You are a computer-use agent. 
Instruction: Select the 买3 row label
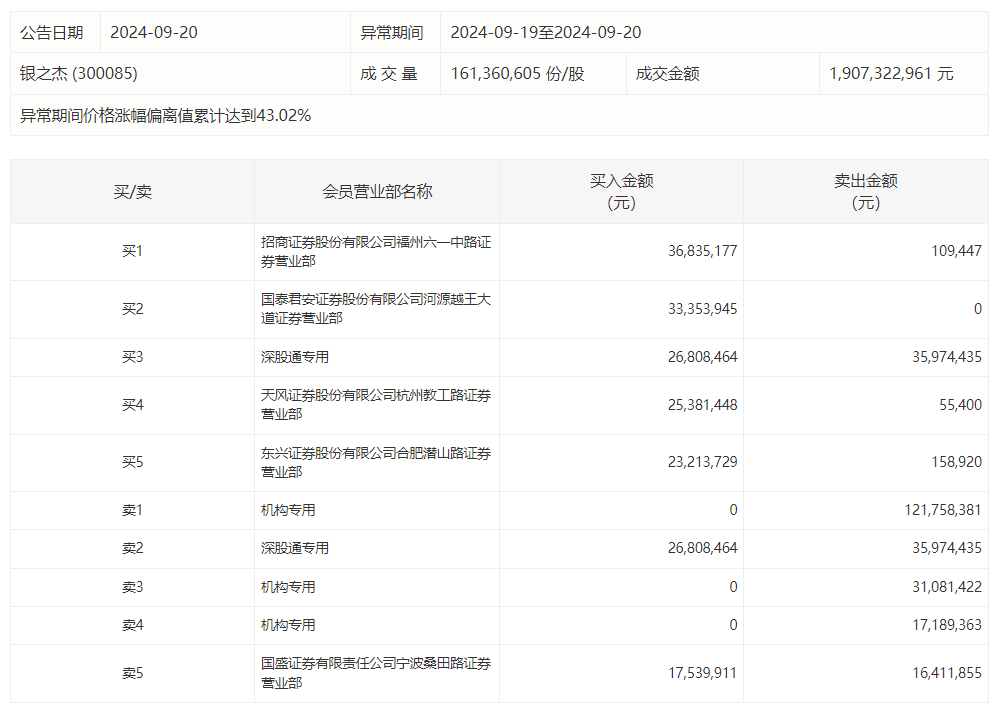pos(132,357)
